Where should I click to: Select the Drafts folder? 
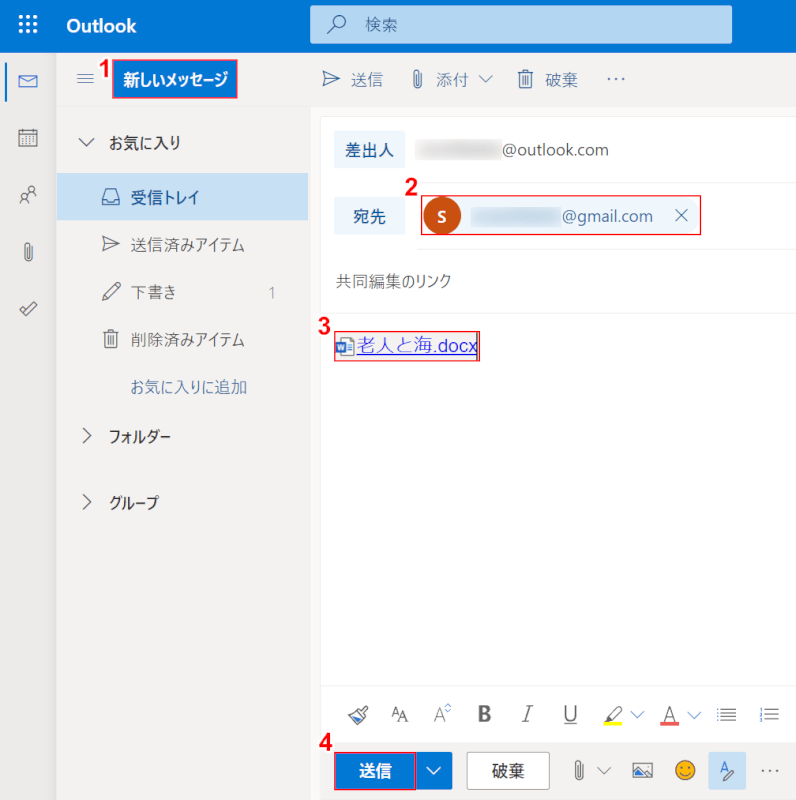154,292
